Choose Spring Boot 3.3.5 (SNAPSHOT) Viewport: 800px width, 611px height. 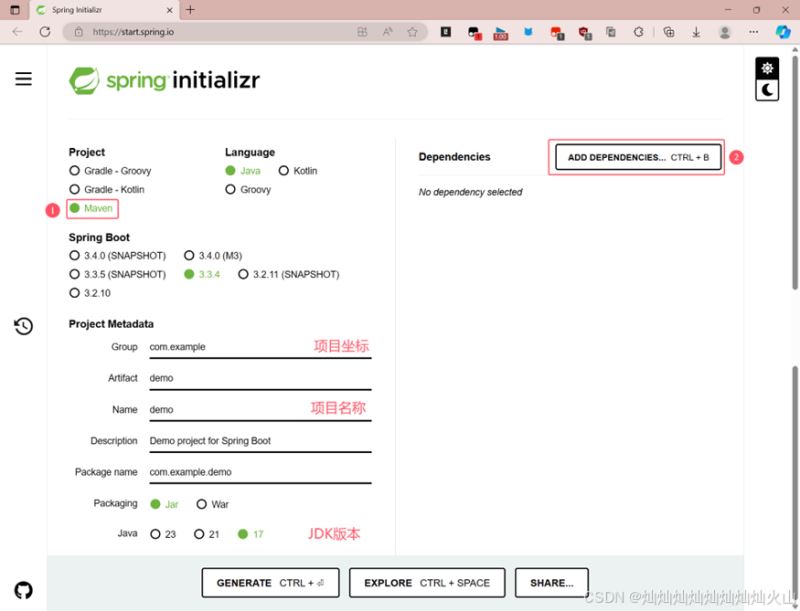(117, 274)
